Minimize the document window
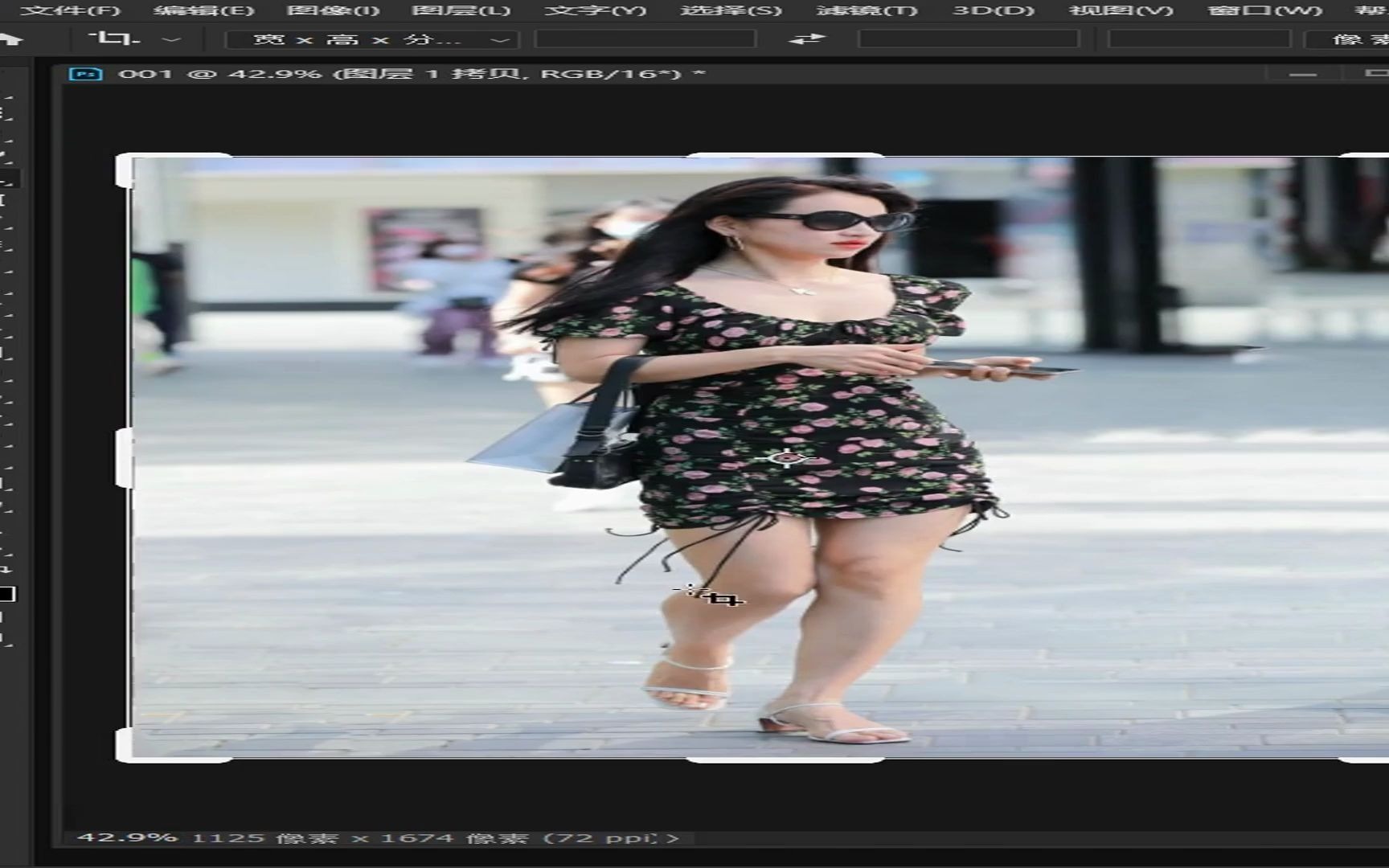 point(1303,74)
